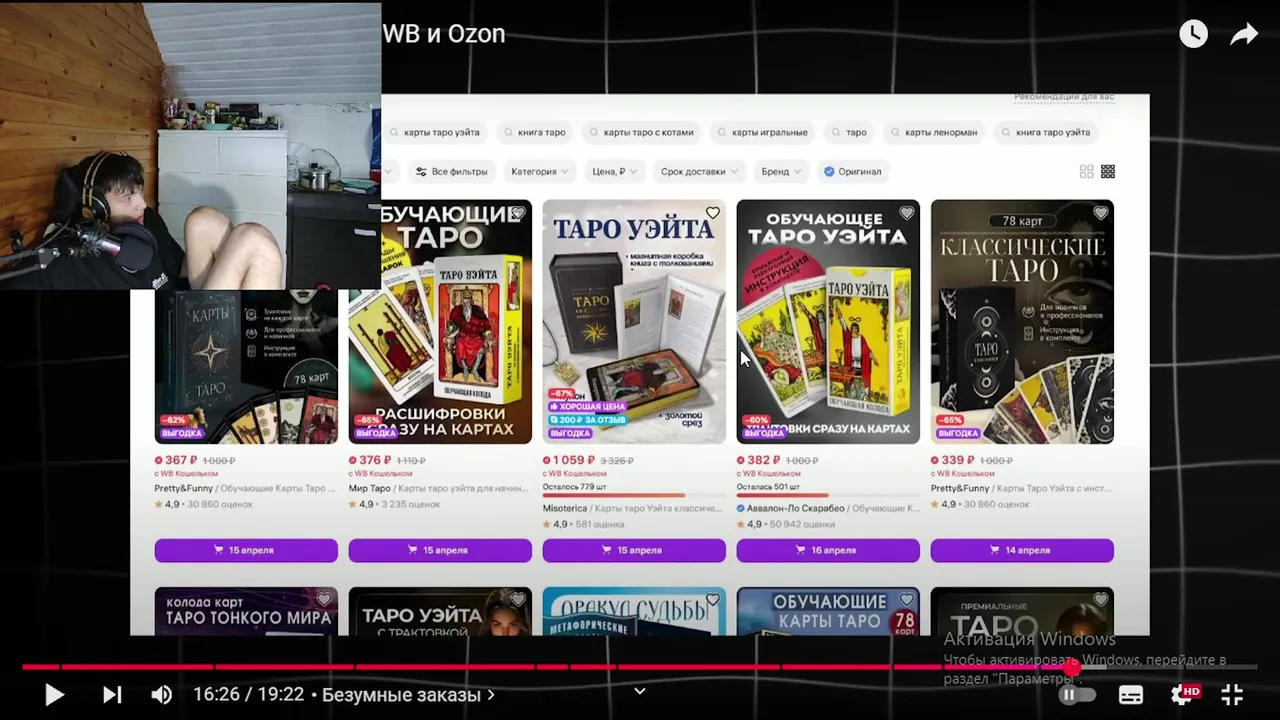Expand the 'Бренд' filter dropdown
This screenshot has height=720, width=1280.
pos(781,172)
